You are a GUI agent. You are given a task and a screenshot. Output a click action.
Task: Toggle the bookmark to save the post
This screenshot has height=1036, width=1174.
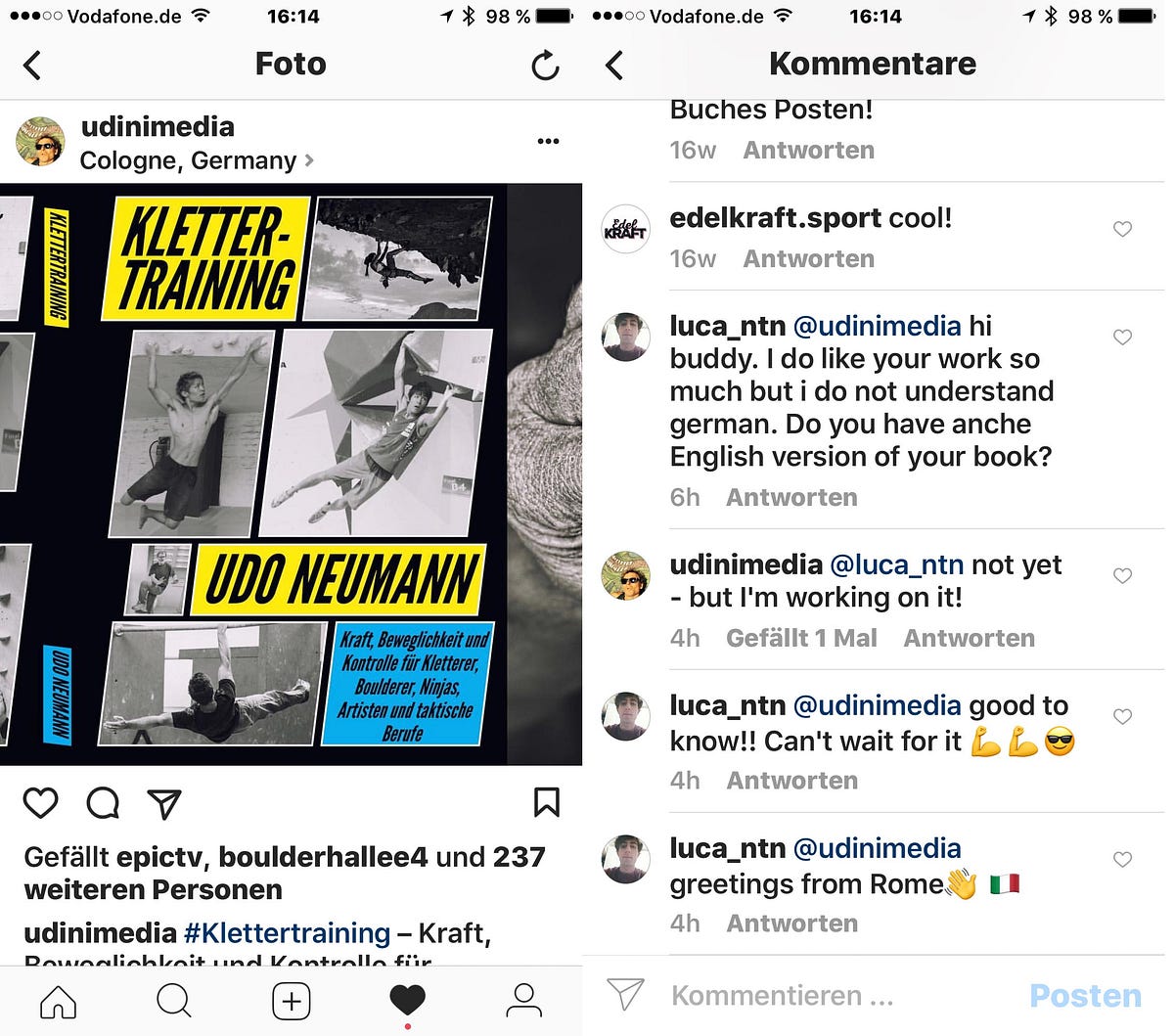pyautogui.click(x=547, y=802)
